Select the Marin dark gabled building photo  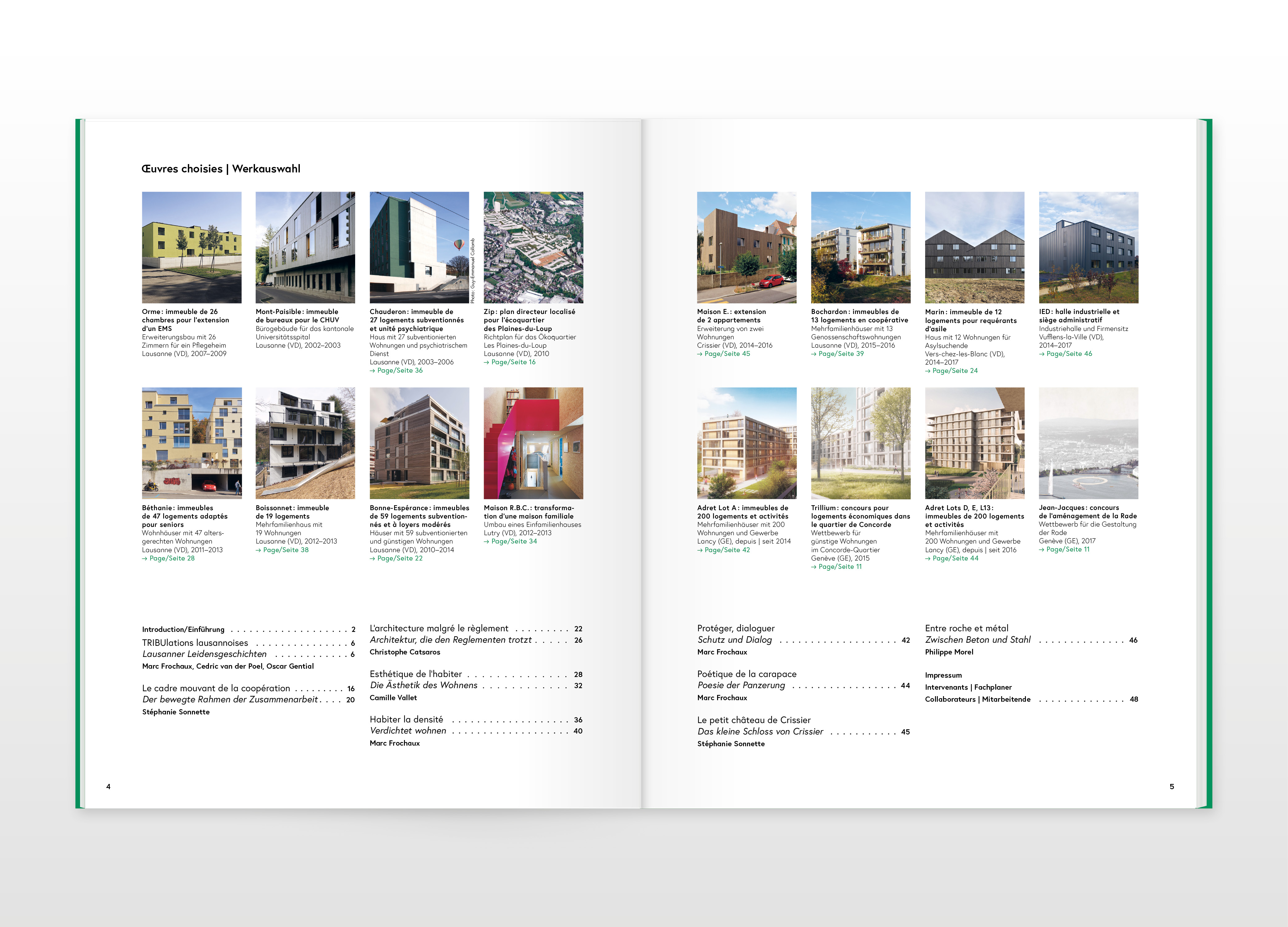(x=975, y=247)
